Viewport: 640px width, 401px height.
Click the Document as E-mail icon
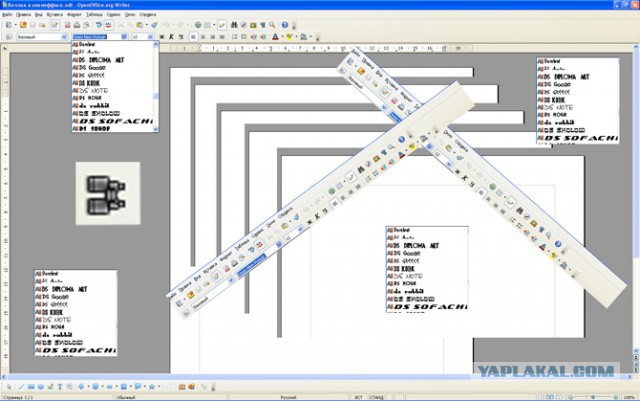click(x=42, y=25)
